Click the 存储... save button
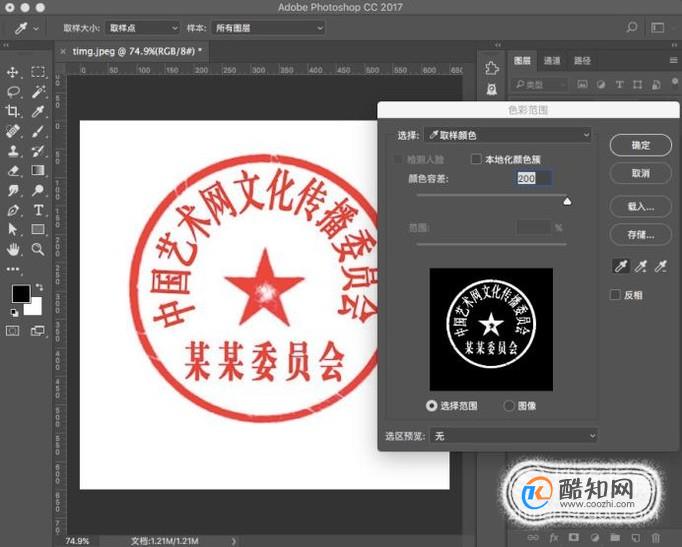 click(x=641, y=235)
